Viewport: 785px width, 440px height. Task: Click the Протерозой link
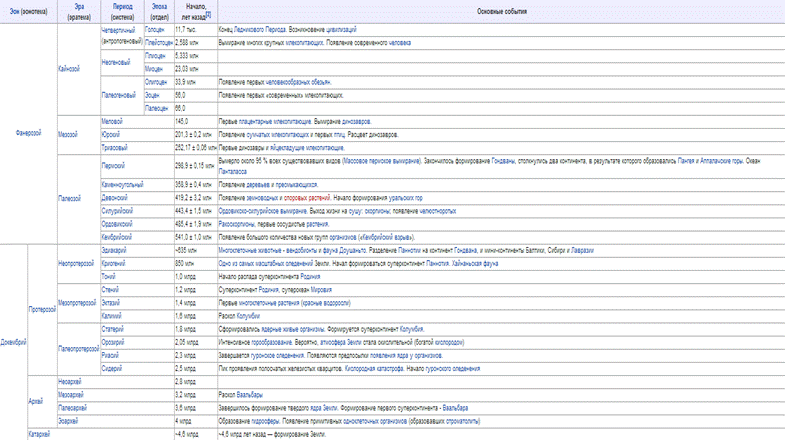point(42,309)
